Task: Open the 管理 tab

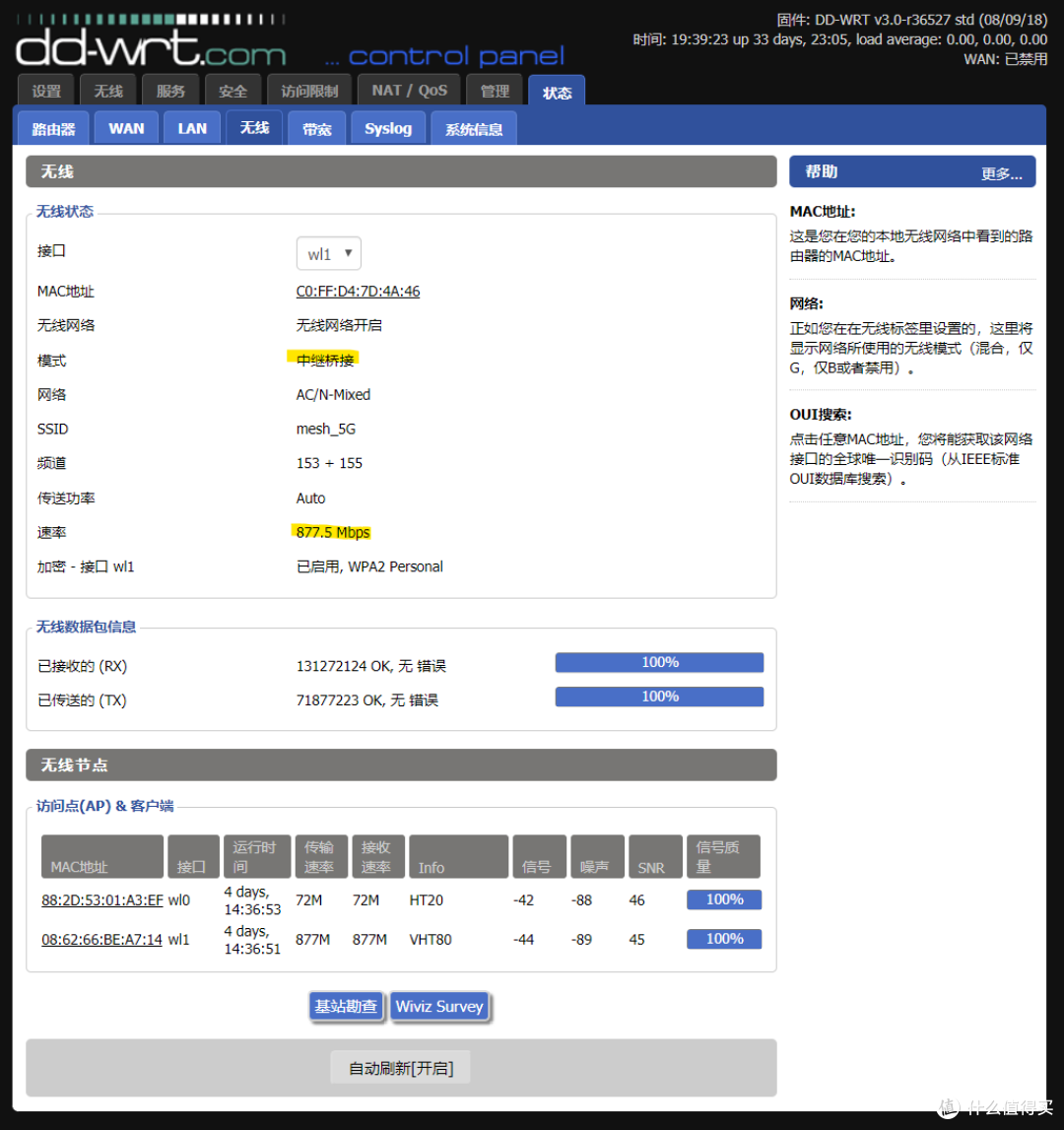Action: pos(495,90)
